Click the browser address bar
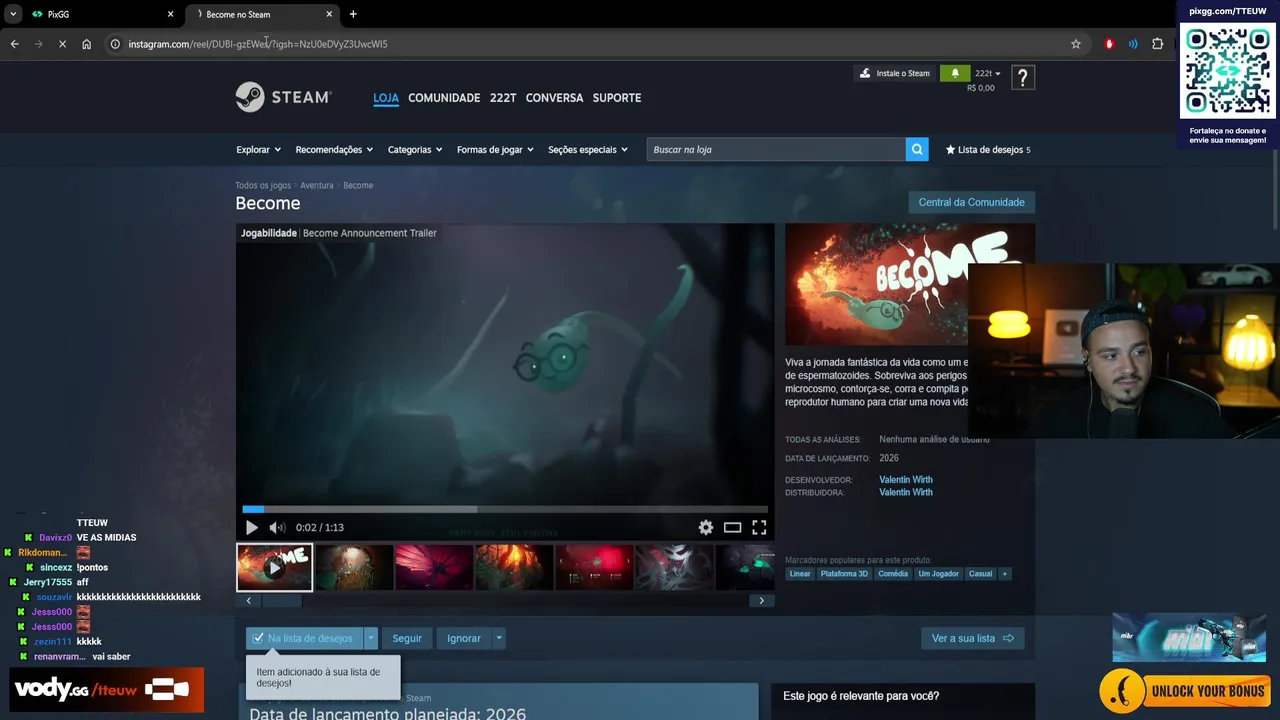1280x720 pixels. [590, 44]
